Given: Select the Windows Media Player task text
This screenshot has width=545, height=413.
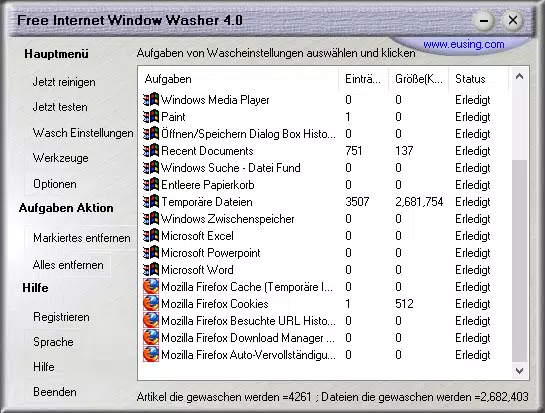Looking at the screenshot, I should click(x=215, y=100).
